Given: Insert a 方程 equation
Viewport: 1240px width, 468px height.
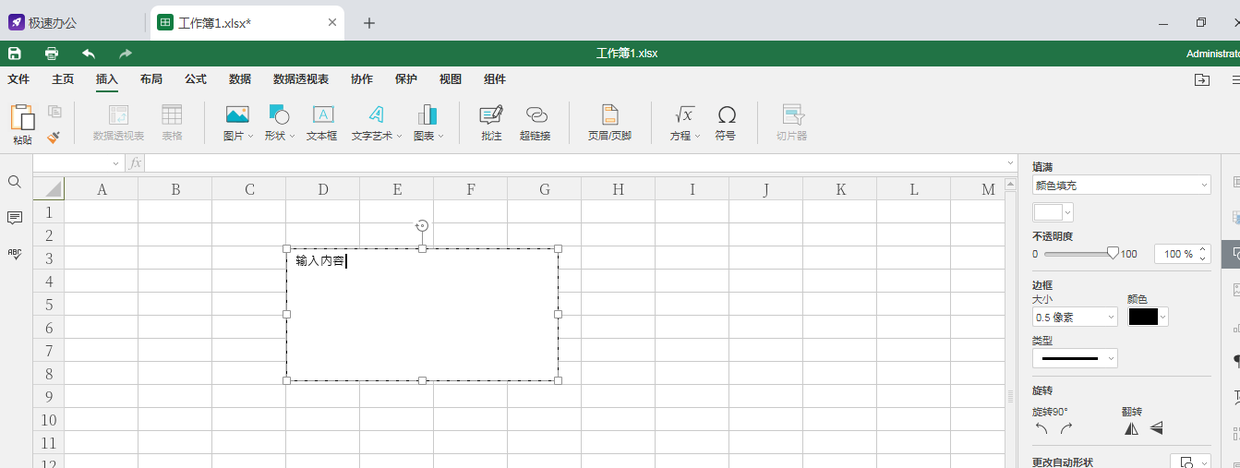Looking at the screenshot, I should pos(685,122).
